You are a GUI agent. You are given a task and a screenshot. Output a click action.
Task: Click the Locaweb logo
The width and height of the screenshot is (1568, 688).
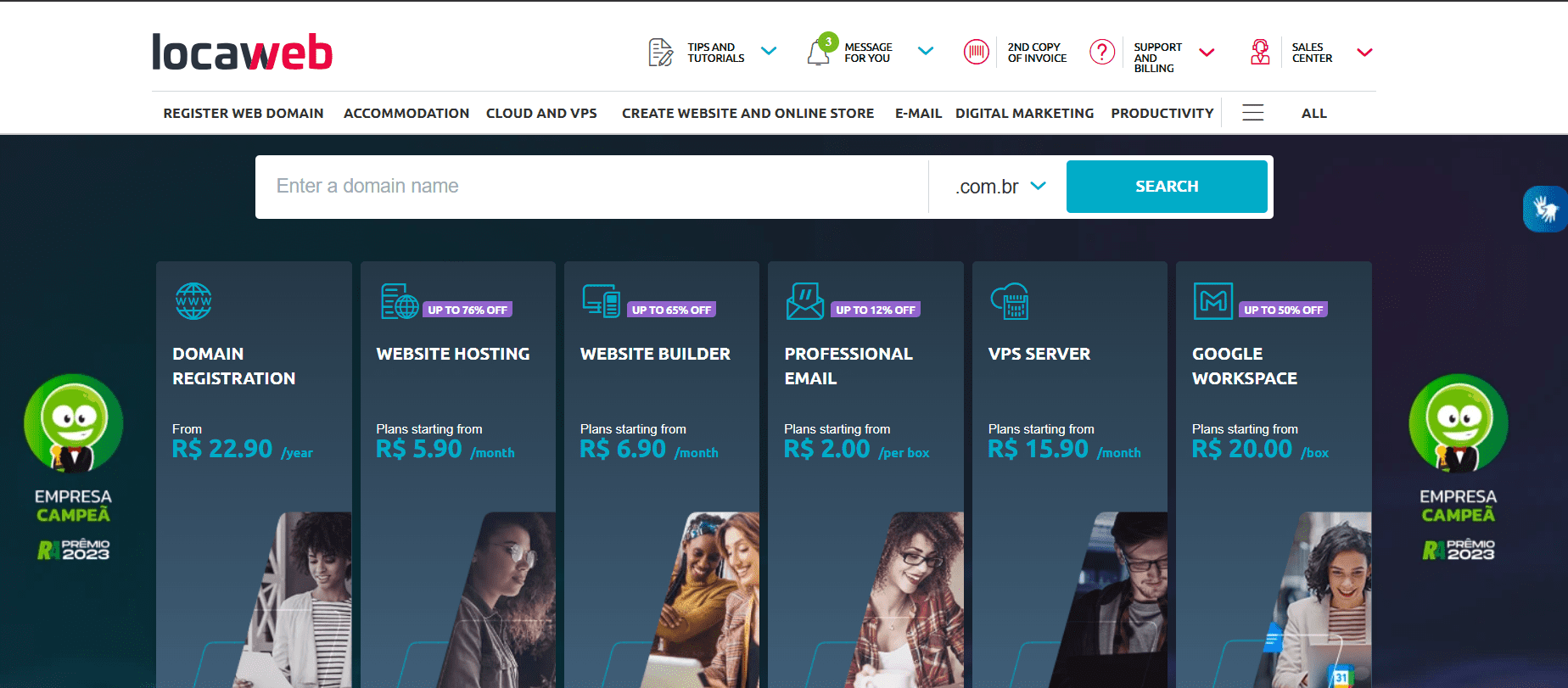(x=243, y=52)
